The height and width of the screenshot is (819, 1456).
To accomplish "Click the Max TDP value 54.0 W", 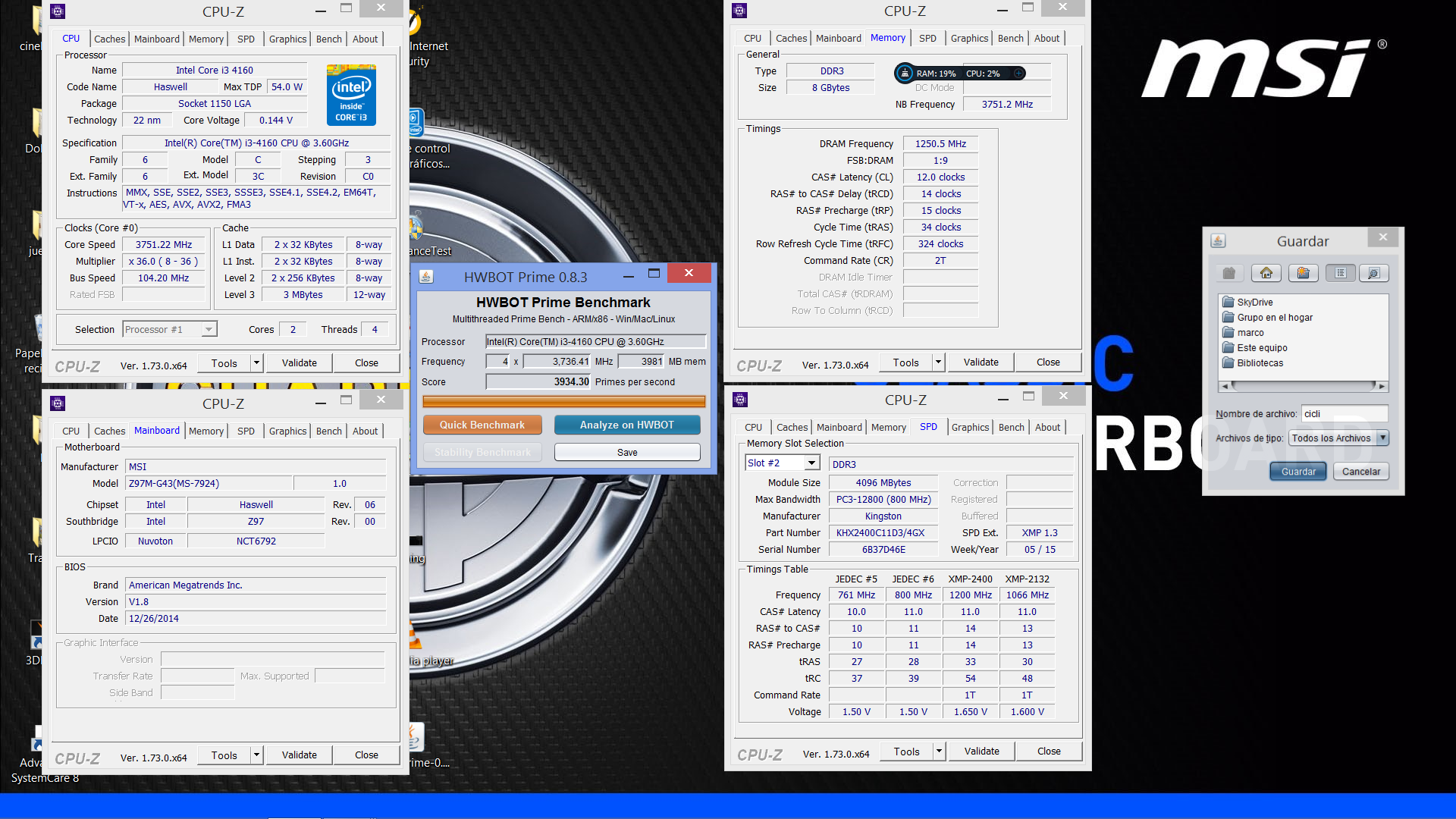I will pos(287,86).
